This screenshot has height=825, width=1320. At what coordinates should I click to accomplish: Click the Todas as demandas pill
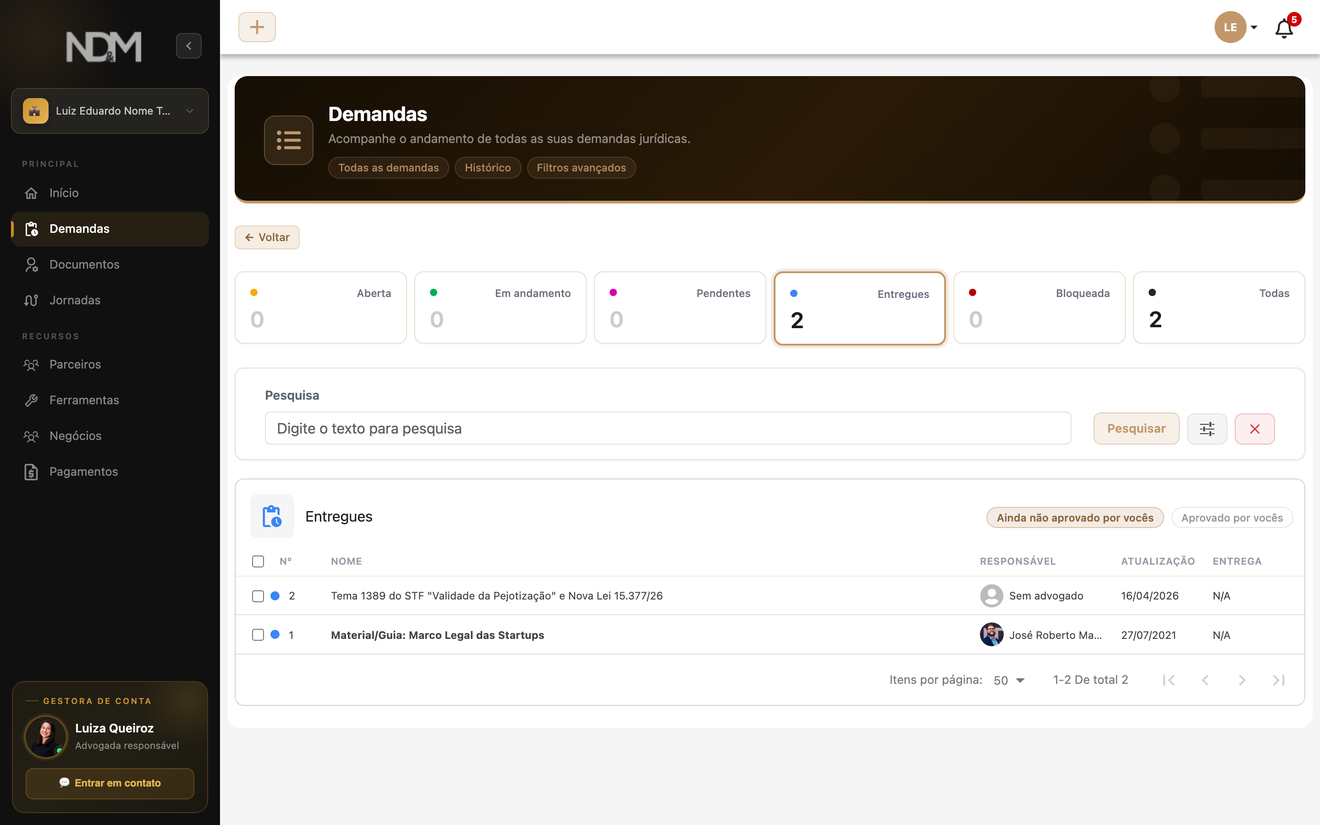pos(388,168)
